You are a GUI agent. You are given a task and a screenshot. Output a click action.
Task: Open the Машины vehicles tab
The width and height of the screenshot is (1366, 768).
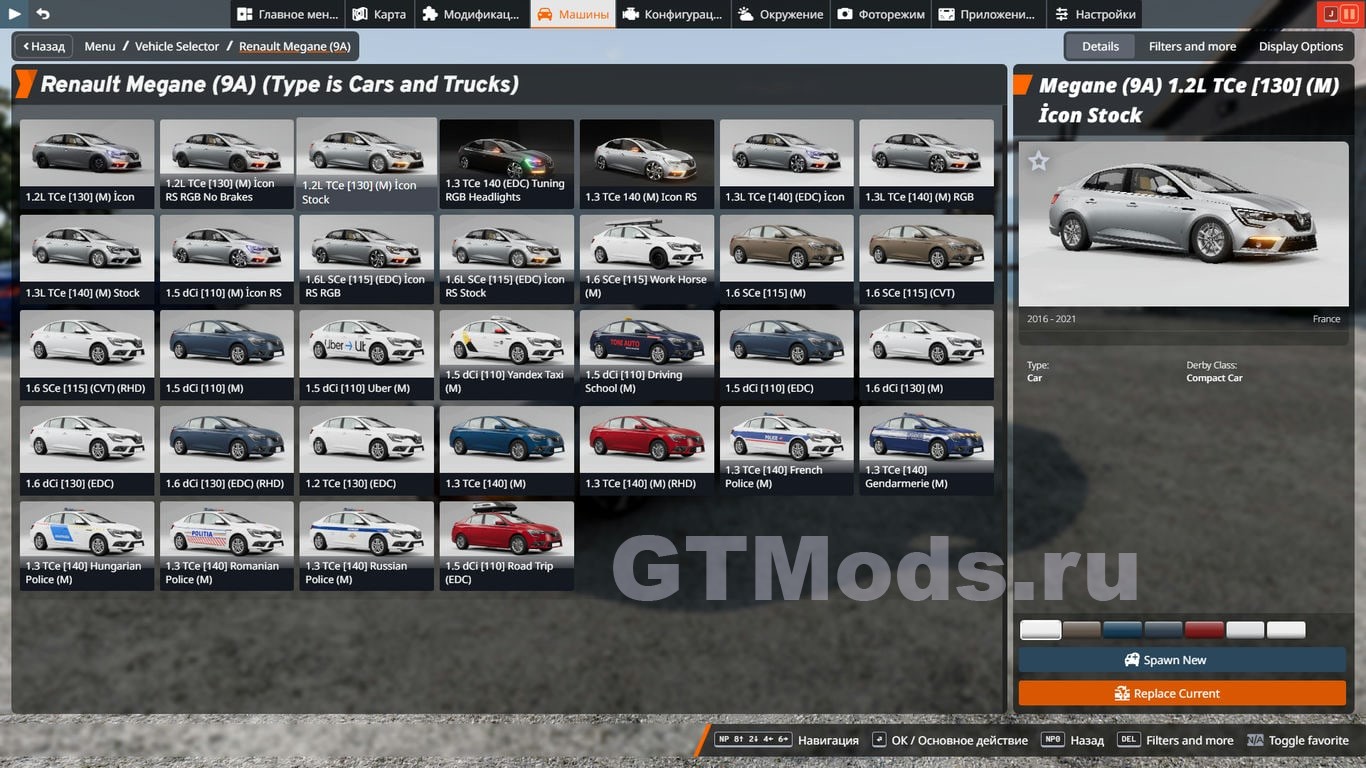pyautogui.click(x=573, y=14)
